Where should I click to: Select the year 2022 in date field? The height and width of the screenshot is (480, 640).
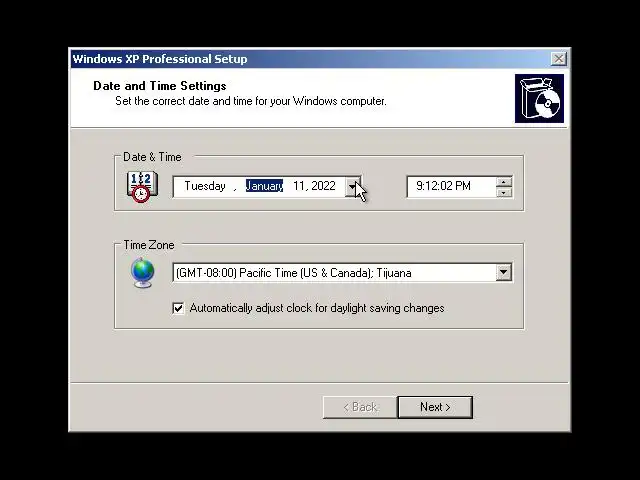[323, 186]
